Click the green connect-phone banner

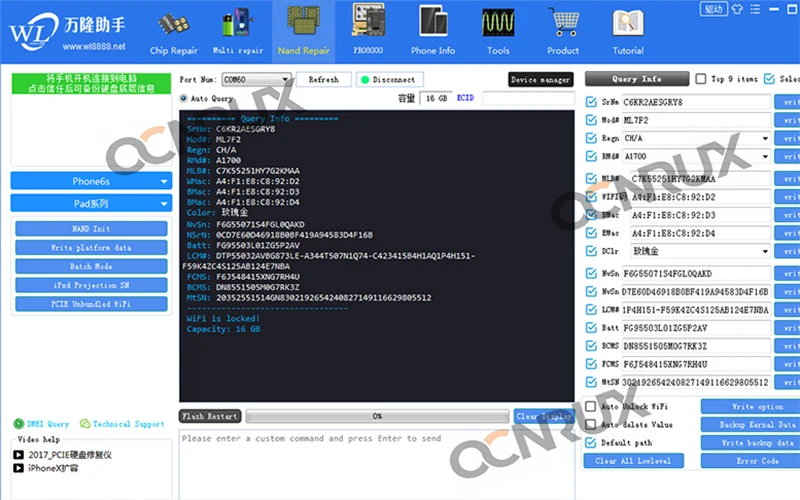91,84
